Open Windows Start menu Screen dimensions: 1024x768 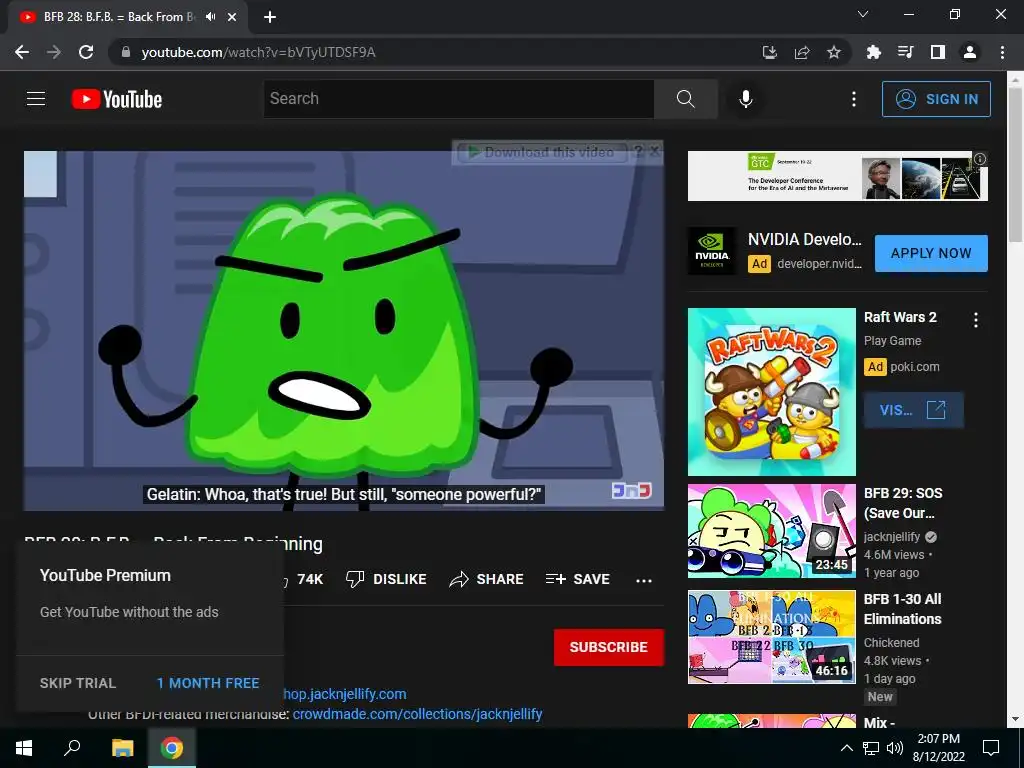[x=24, y=748]
